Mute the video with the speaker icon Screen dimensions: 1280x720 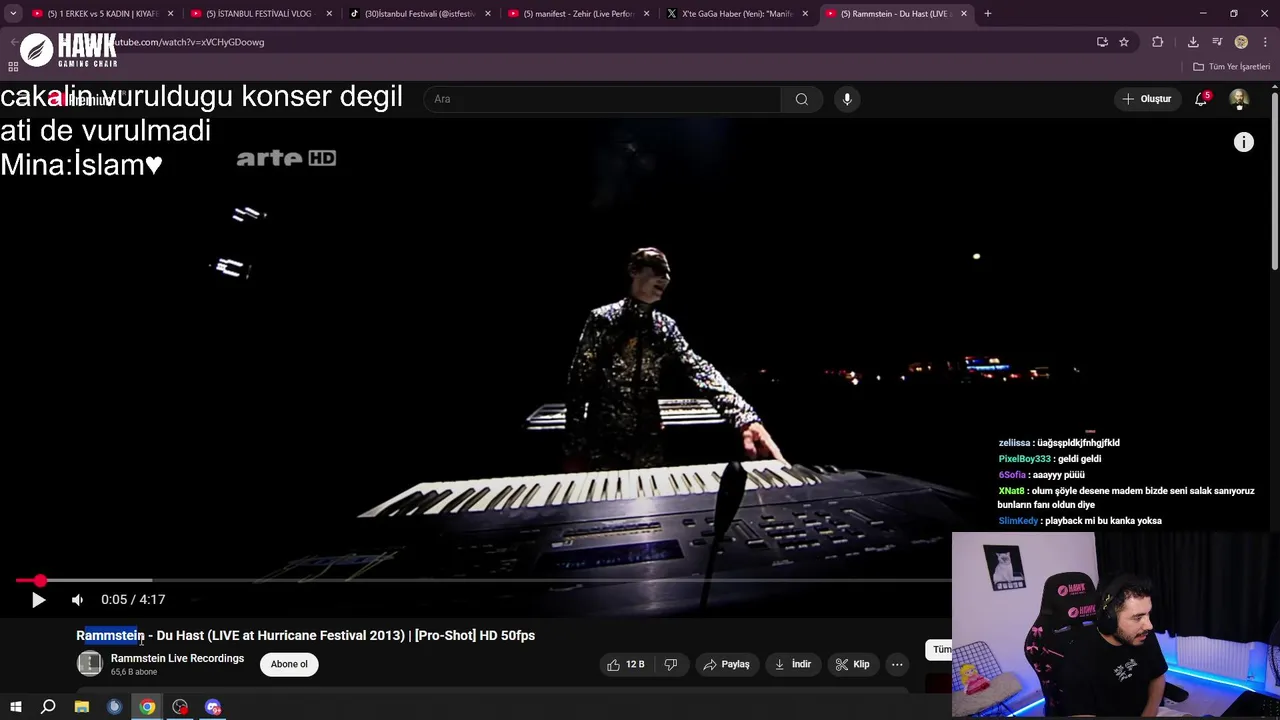click(77, 600)
